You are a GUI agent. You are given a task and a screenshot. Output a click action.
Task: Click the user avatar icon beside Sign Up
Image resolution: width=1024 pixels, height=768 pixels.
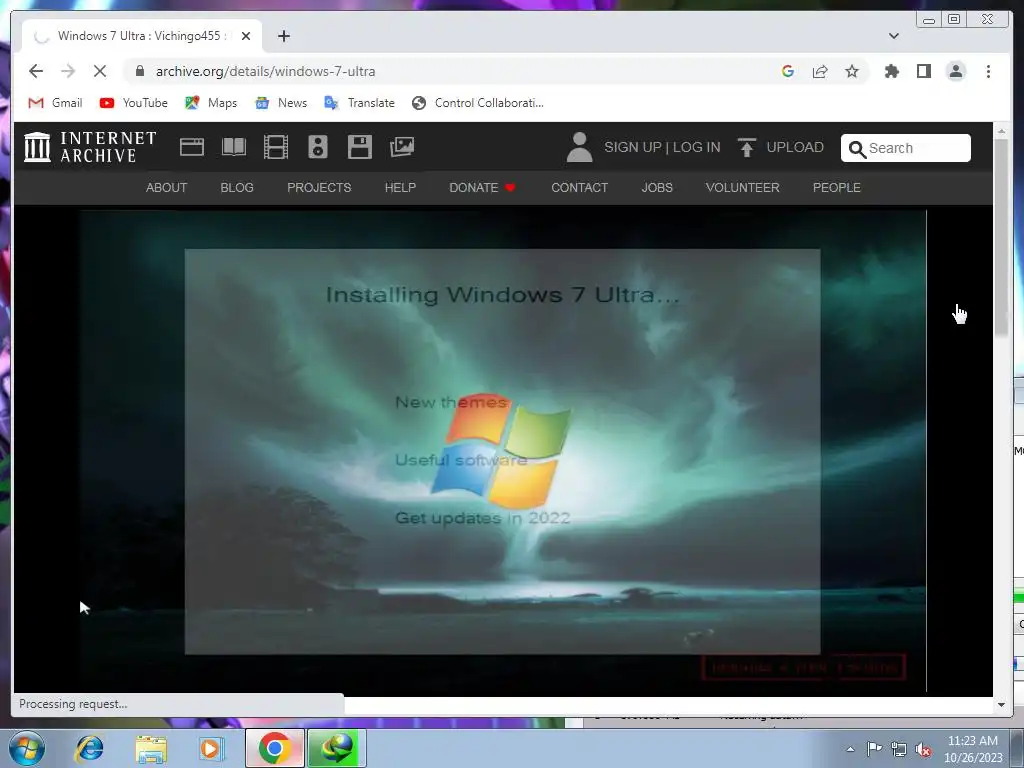click(579, 147)
